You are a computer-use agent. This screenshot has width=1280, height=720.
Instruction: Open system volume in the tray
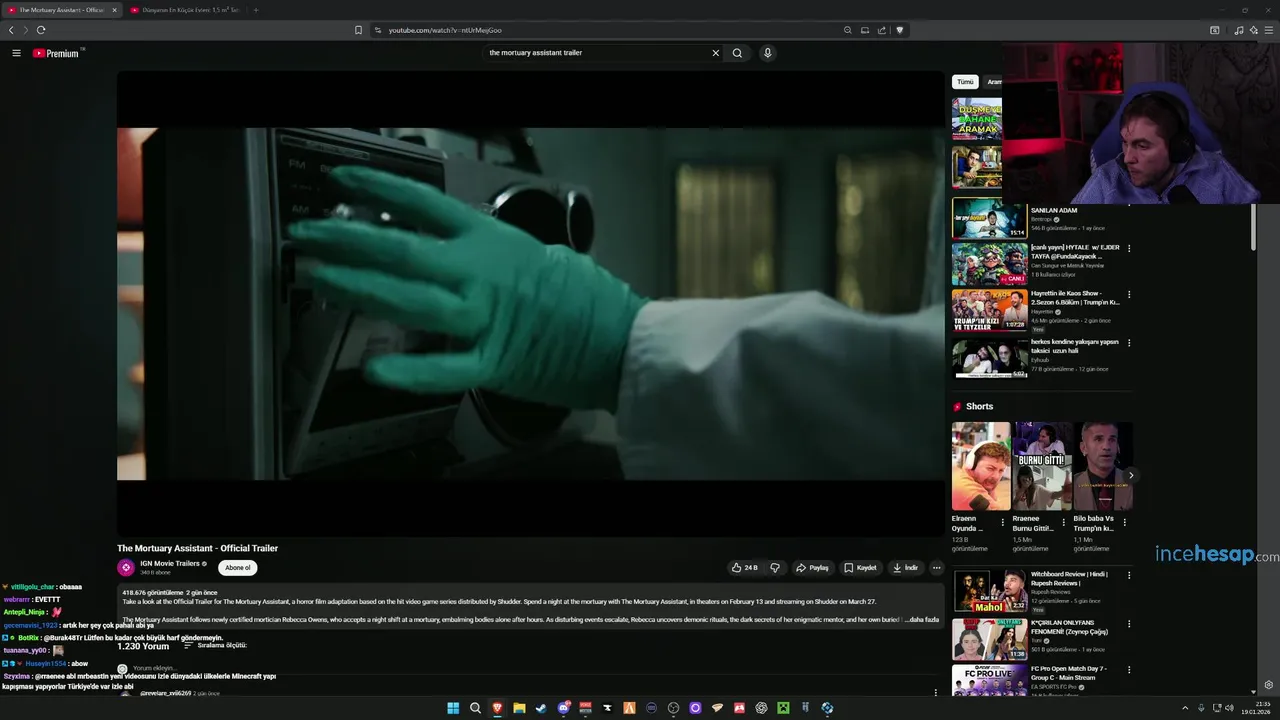pyautogui.click(x=1229, y=708)
